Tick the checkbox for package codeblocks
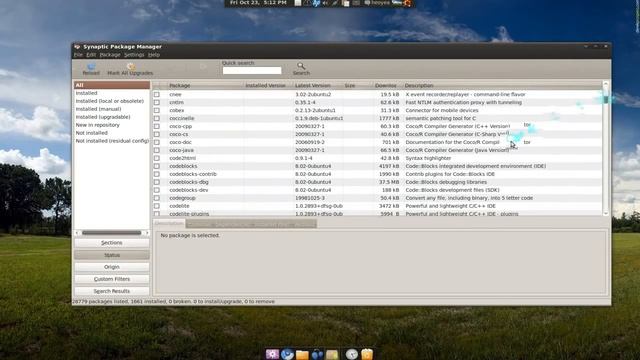Screen dimensions: 640x360 tap(157, 166)
